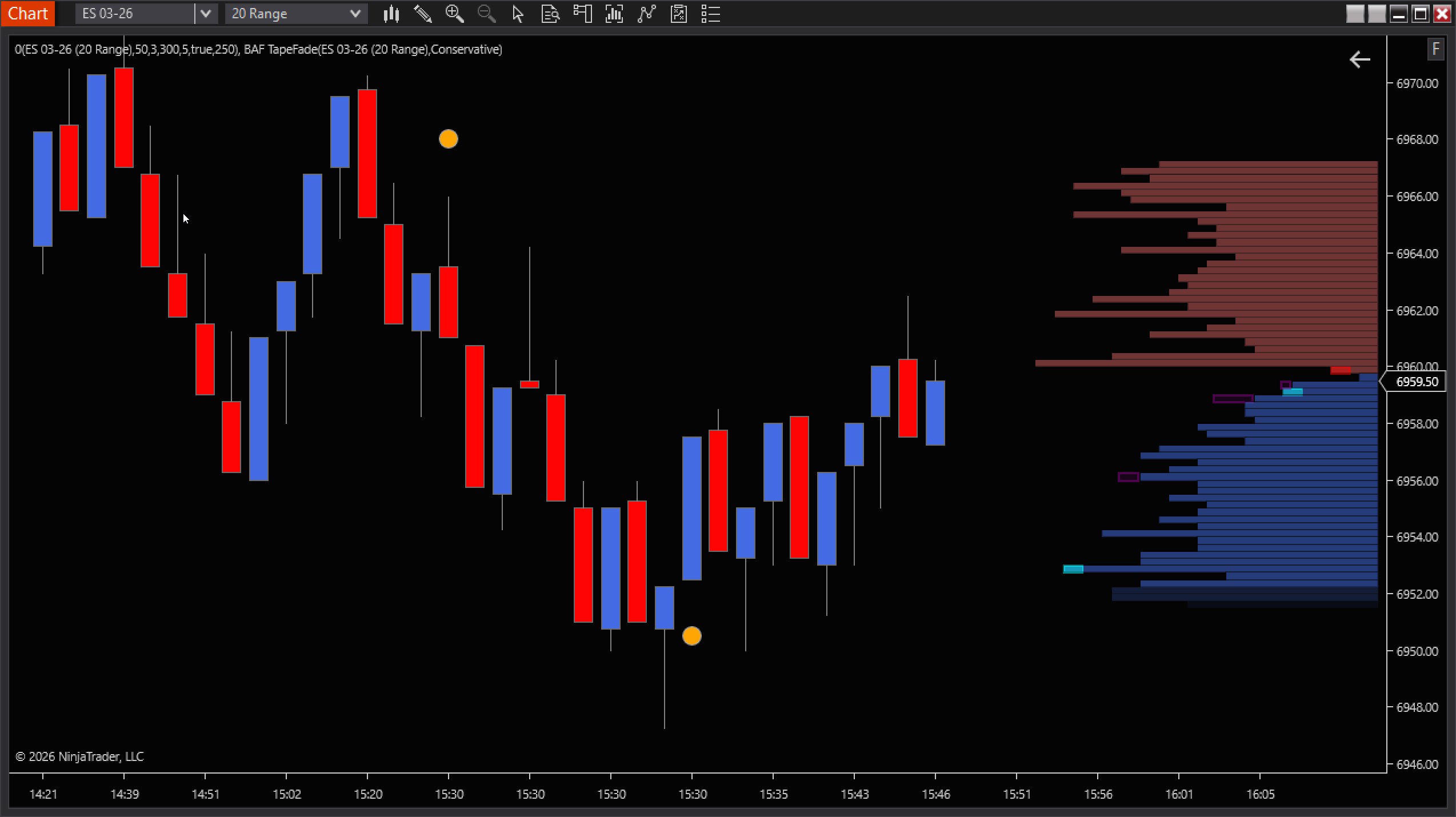Click the 6952.00 price axis label
The image size is (1456, 817).
coord(1417,594)
